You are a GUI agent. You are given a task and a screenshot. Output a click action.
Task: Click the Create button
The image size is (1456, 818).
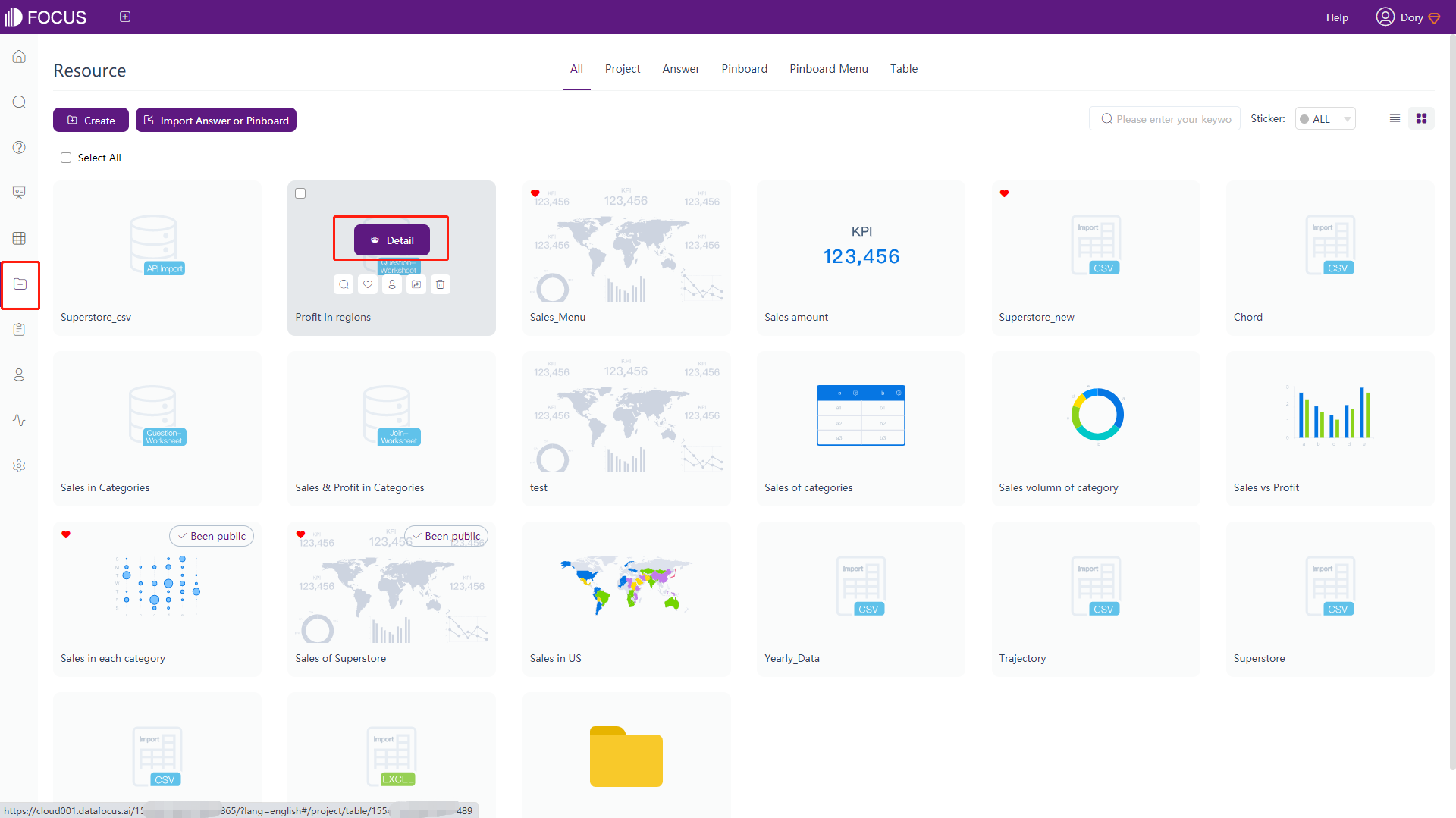click(91, 120)
